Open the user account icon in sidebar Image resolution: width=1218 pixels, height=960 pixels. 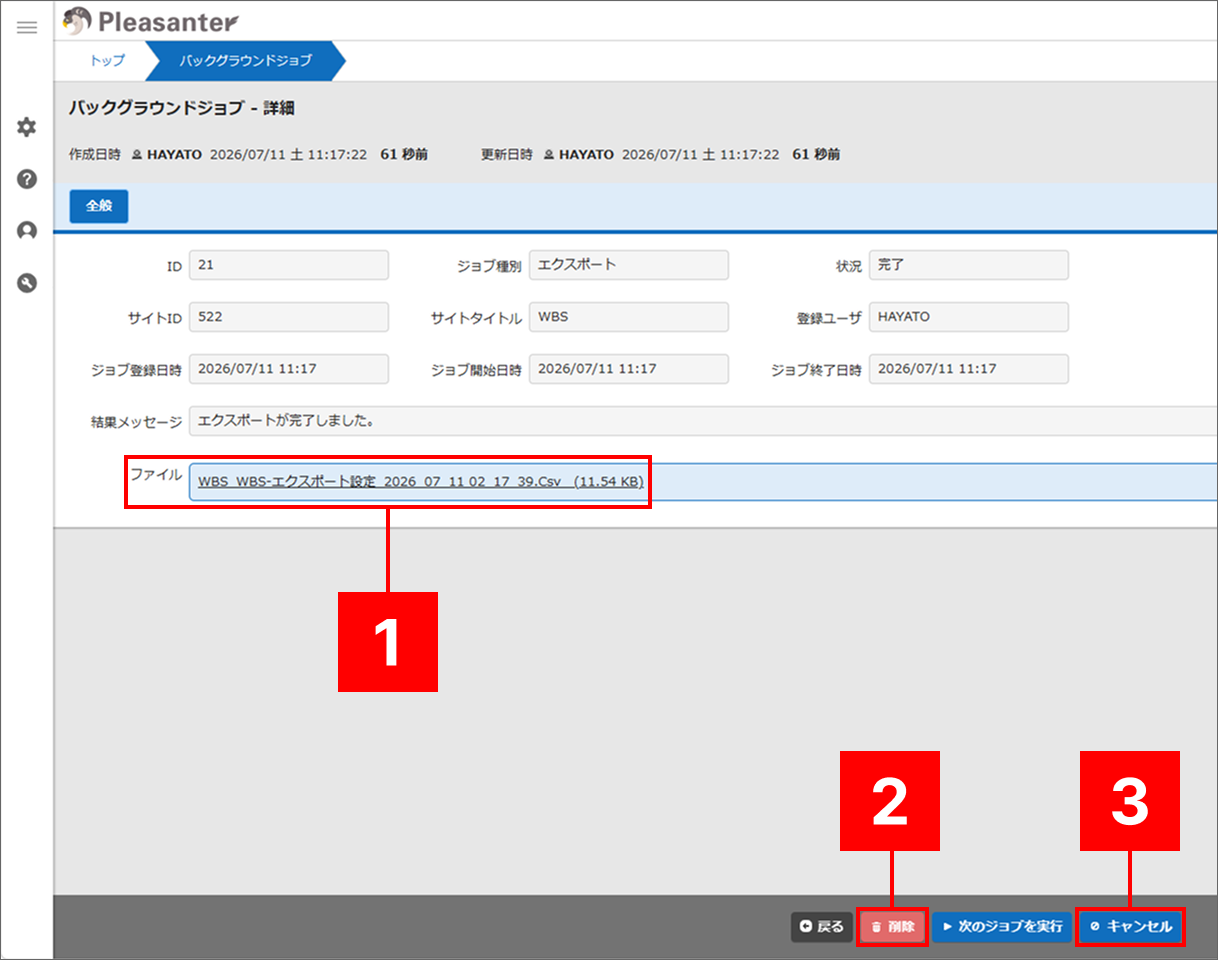tap(27, 231)
